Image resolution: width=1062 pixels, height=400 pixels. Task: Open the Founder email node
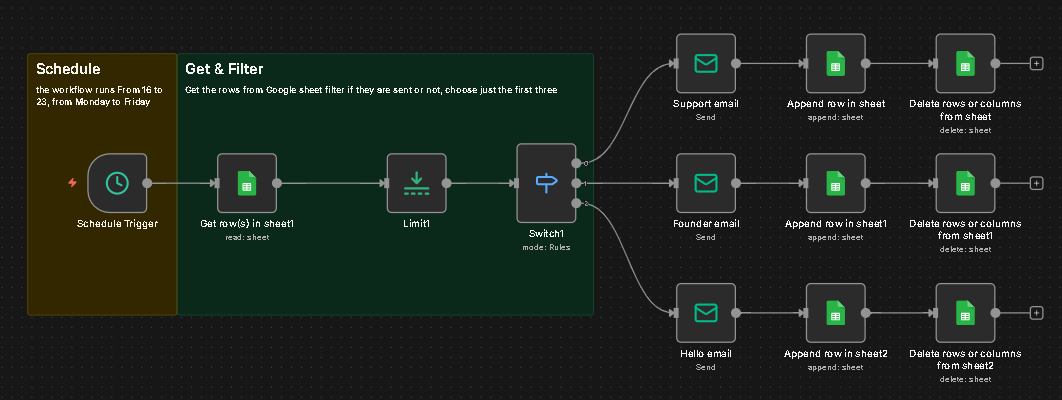[706, 183]
